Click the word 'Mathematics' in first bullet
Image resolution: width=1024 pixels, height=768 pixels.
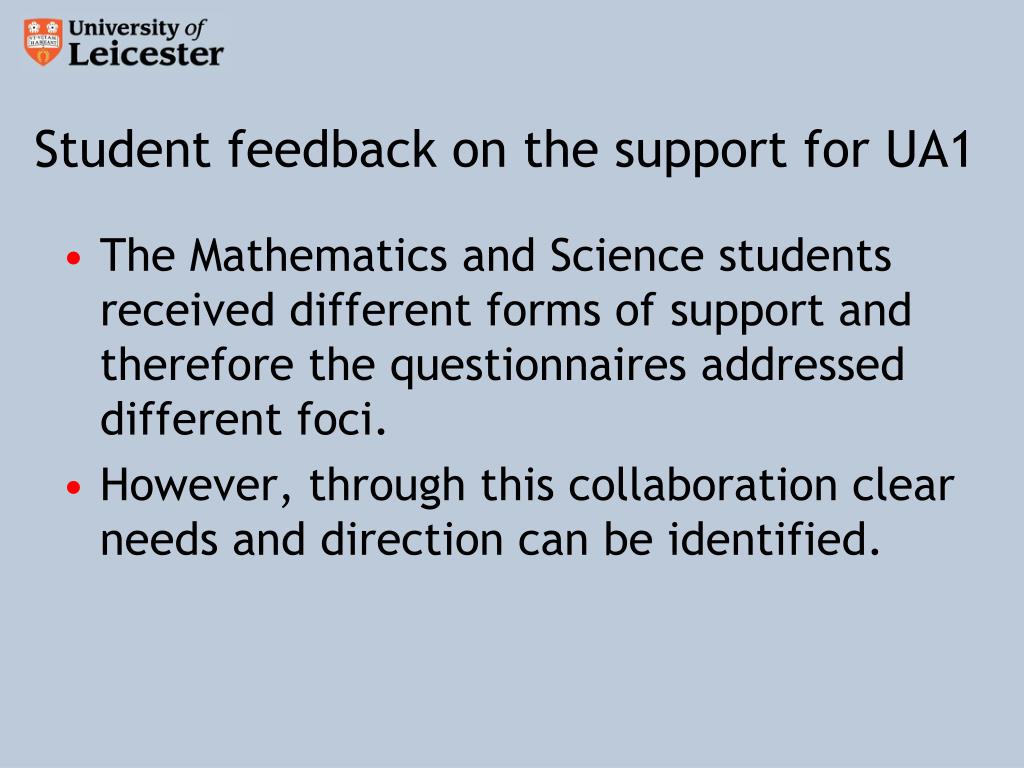click(318, 255)
